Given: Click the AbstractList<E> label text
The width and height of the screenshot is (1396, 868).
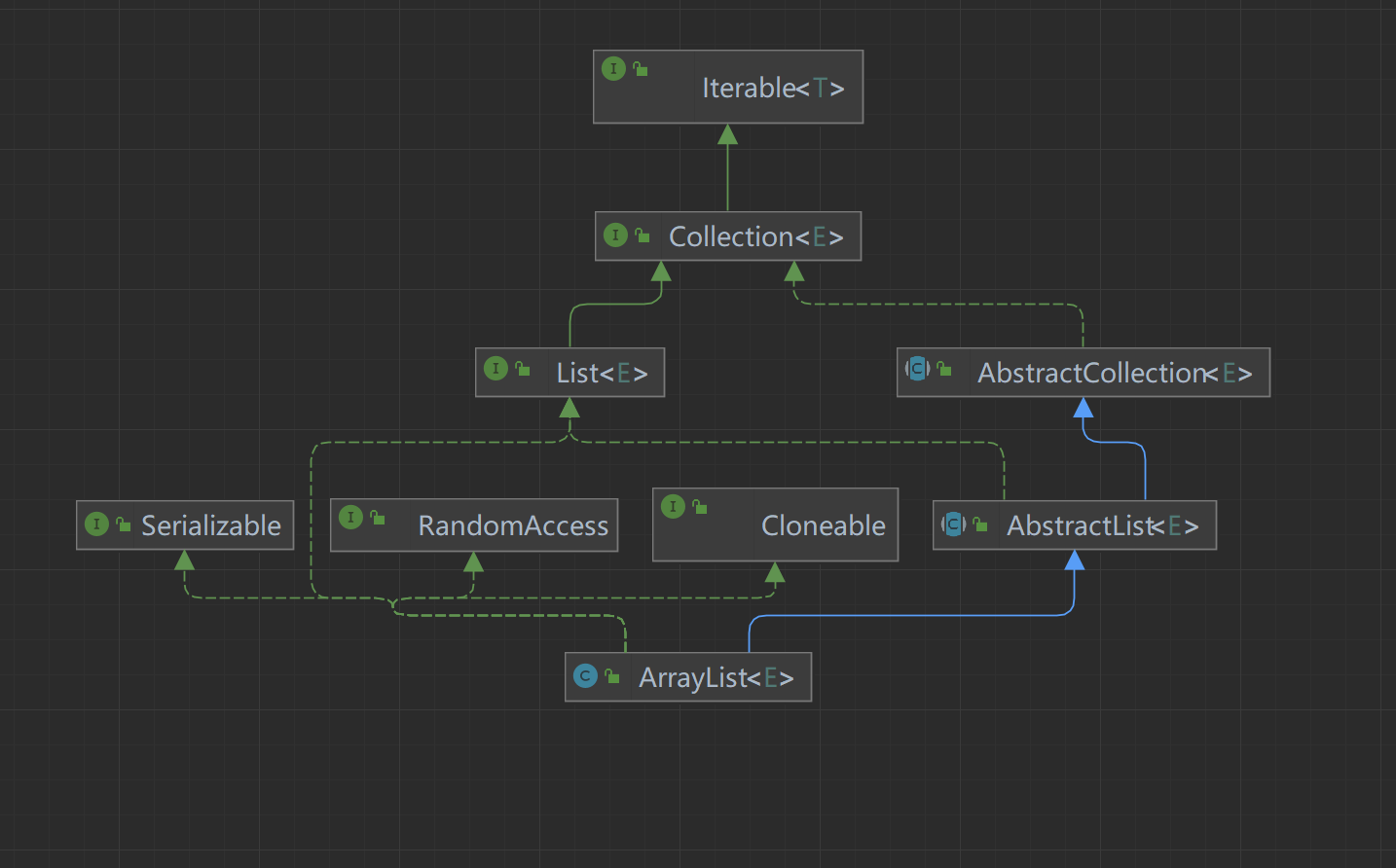Looking at the screenshot, I should click(x=1103, y=526).
